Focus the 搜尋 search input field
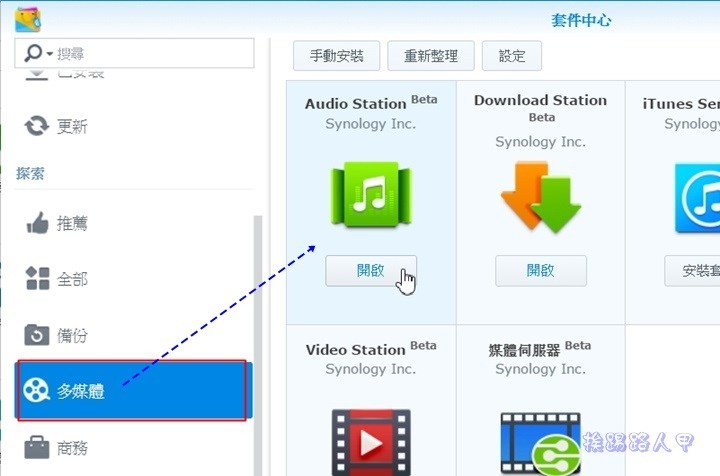Screen dimensions: 720x476 pos(134,53)
